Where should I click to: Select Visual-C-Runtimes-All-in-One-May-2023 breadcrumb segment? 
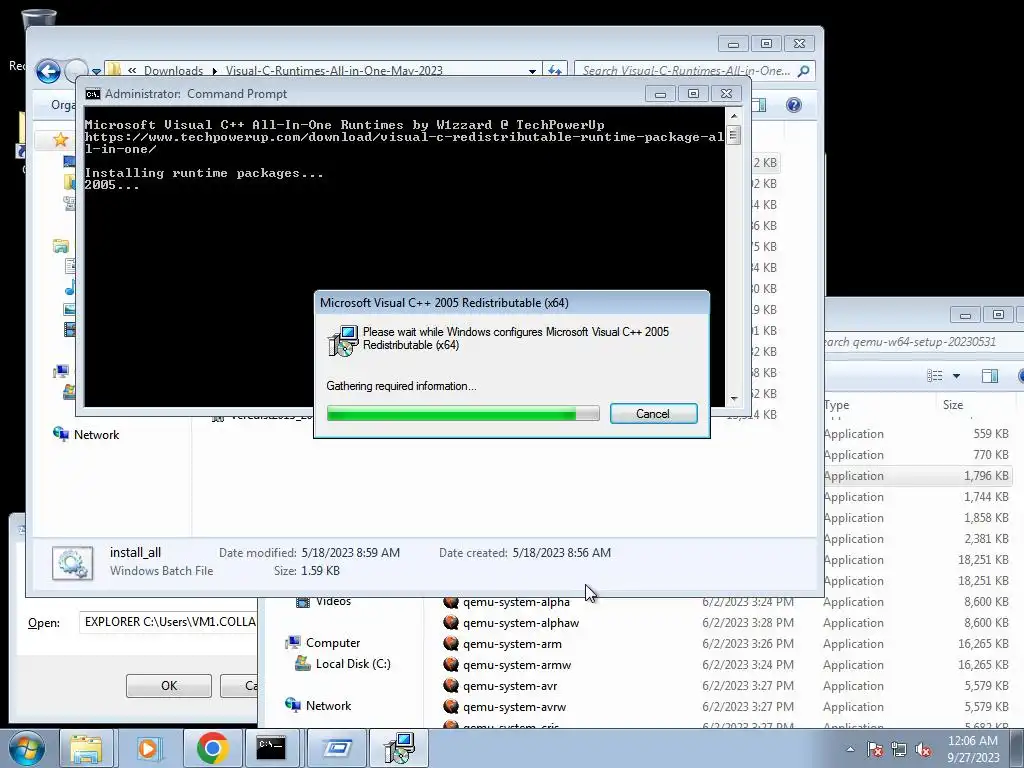coord(334,71)
